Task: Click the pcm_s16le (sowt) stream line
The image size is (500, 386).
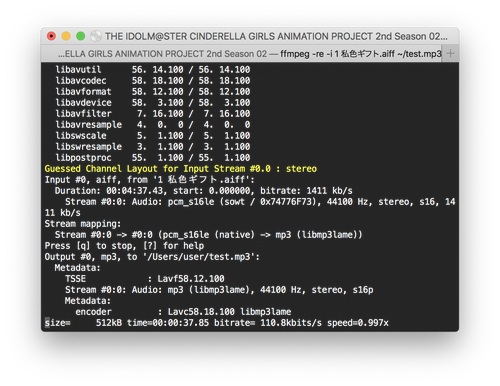Action: click(x=260, y=201)
